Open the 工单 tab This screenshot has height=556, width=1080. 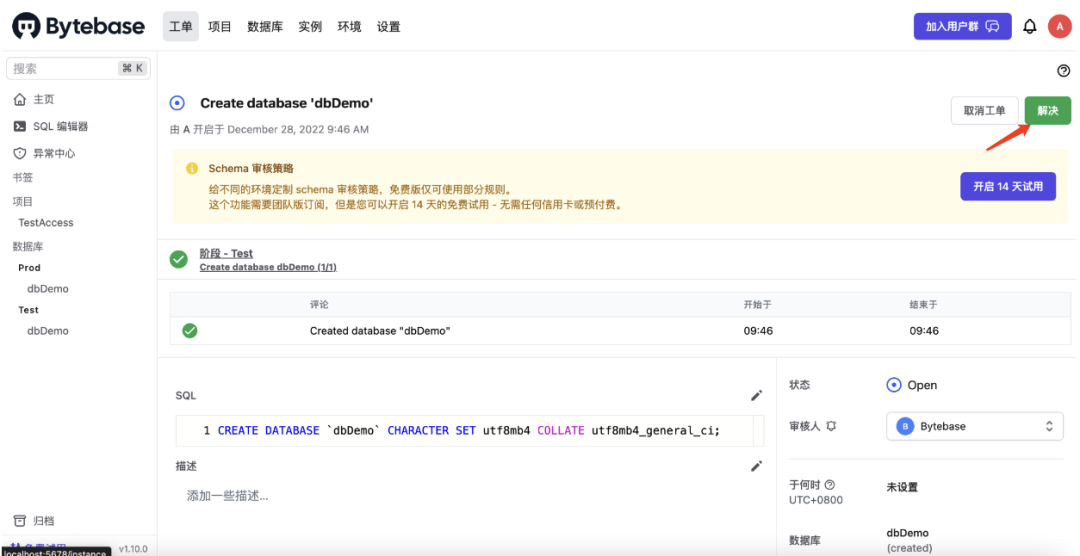pos(180,27)
